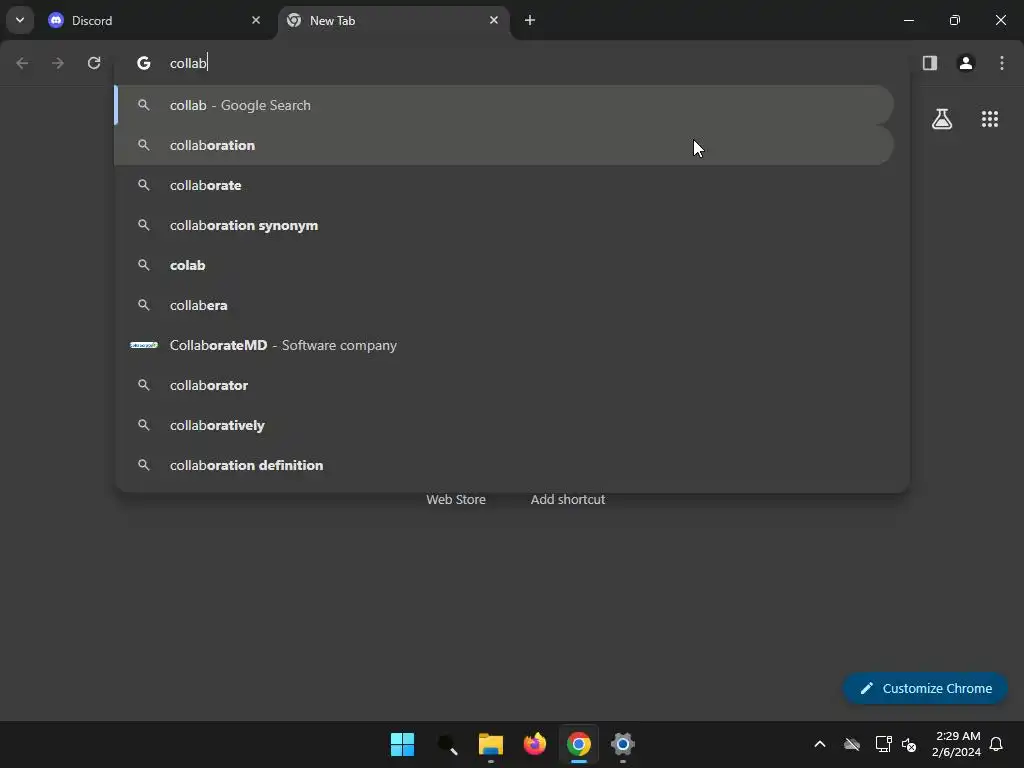This screenshot has width=1024, height=768.
Task: Open the tab search dropdown arrow
Action: coord(20,20)
